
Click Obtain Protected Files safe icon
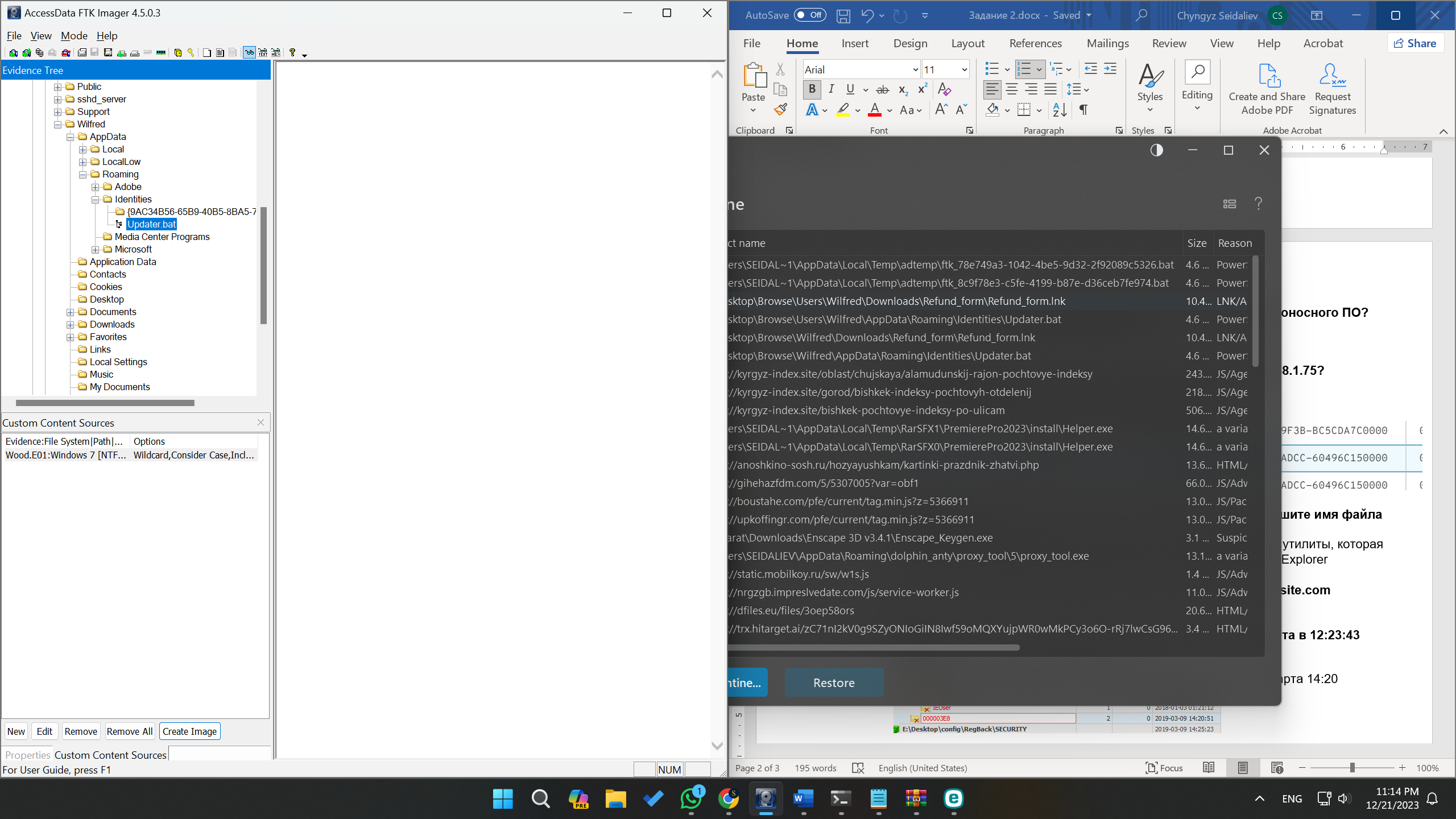click(178, 53)
